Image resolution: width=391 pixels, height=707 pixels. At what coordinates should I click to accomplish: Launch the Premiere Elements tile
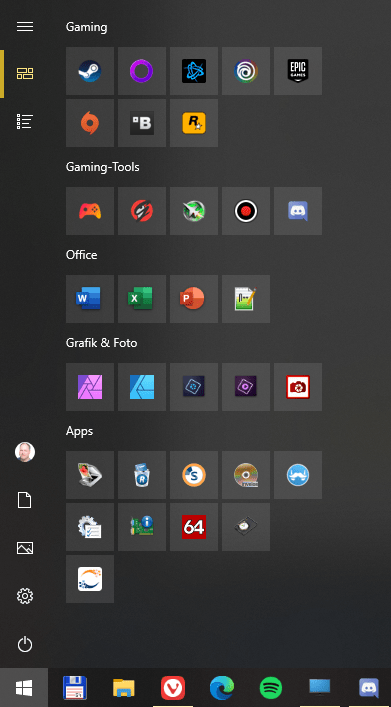246,387
